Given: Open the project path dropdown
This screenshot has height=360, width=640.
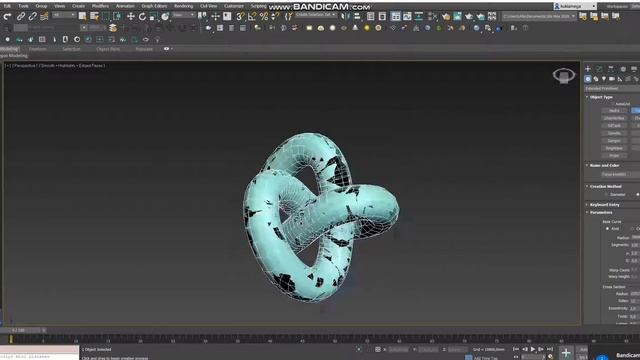Looking at the screenshot, I should (539, 16).
